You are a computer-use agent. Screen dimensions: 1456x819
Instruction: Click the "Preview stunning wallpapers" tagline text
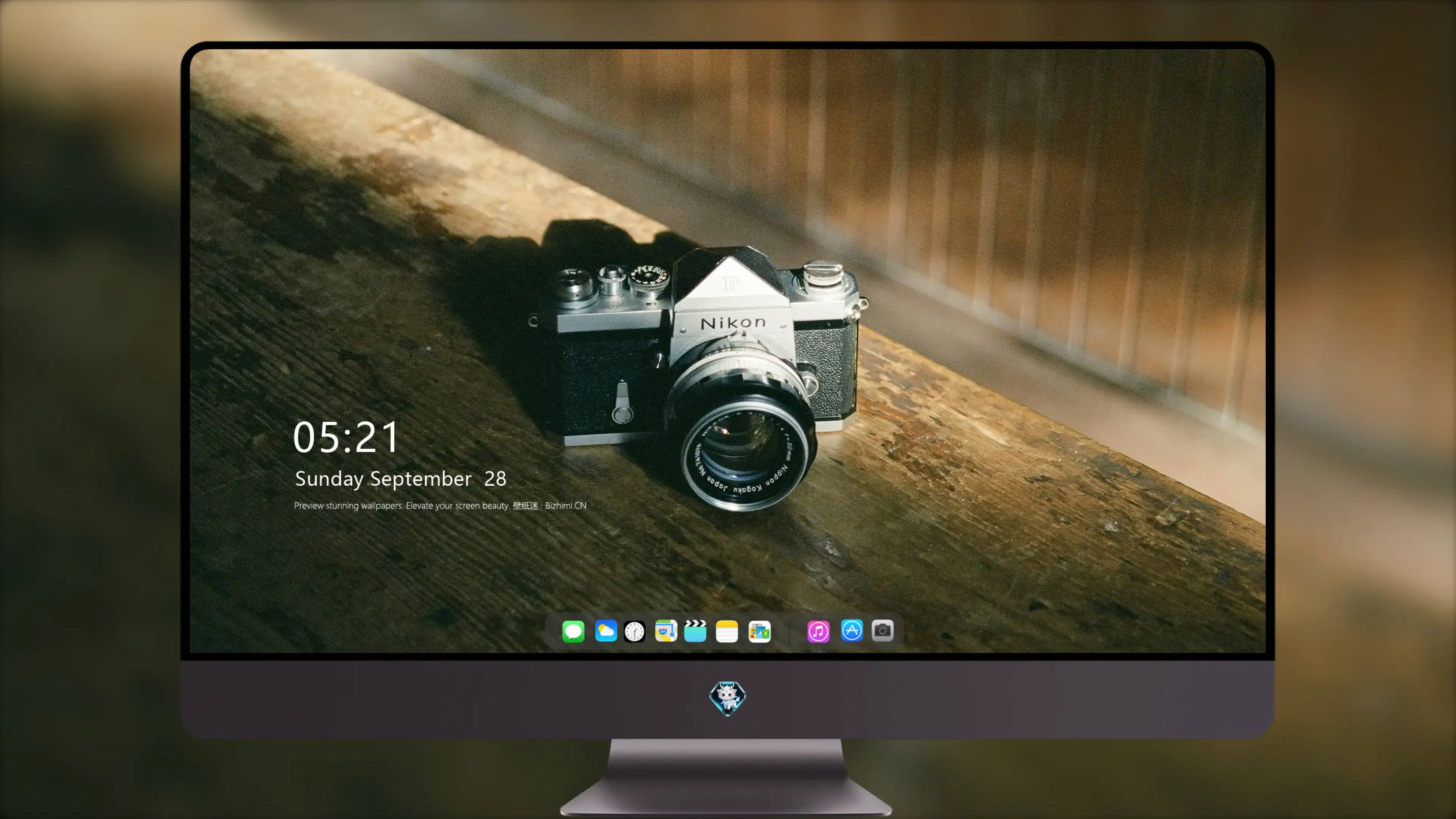point(440,505)
